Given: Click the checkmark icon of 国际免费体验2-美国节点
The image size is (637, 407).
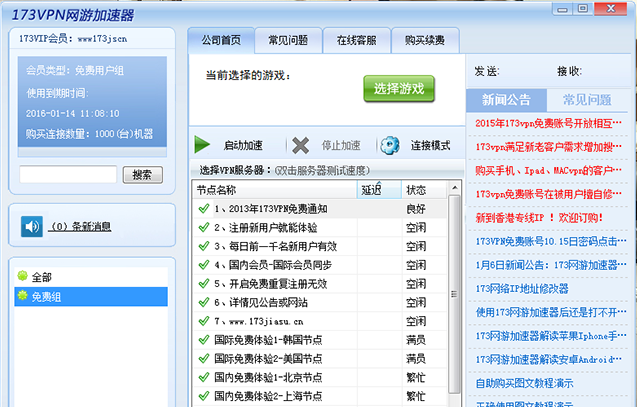Looking at the screenshot, I should pos(204,358).
